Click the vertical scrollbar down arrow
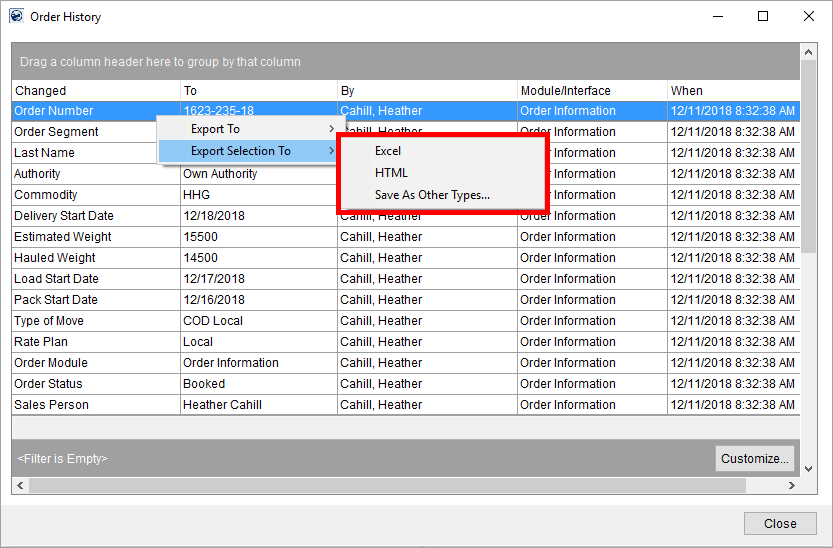 [810, 468]
